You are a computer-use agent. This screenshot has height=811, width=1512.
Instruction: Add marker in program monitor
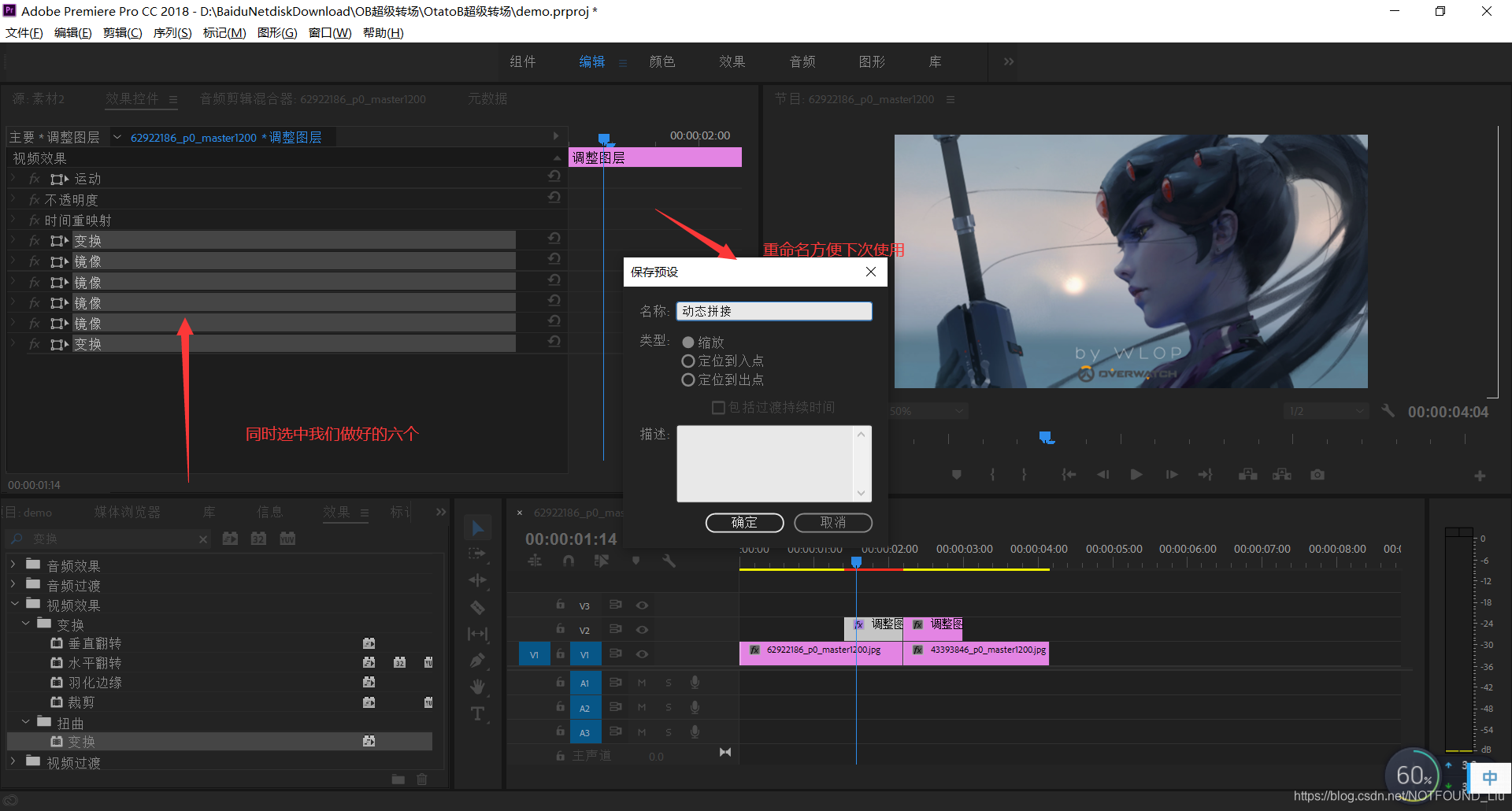(957, 475)
